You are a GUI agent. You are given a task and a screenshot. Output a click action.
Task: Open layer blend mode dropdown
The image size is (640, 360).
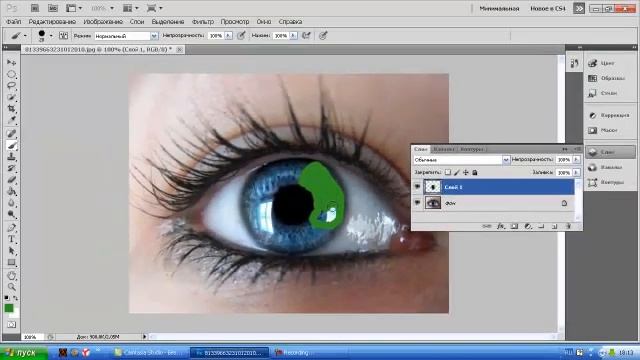click(x=506, y=160)
